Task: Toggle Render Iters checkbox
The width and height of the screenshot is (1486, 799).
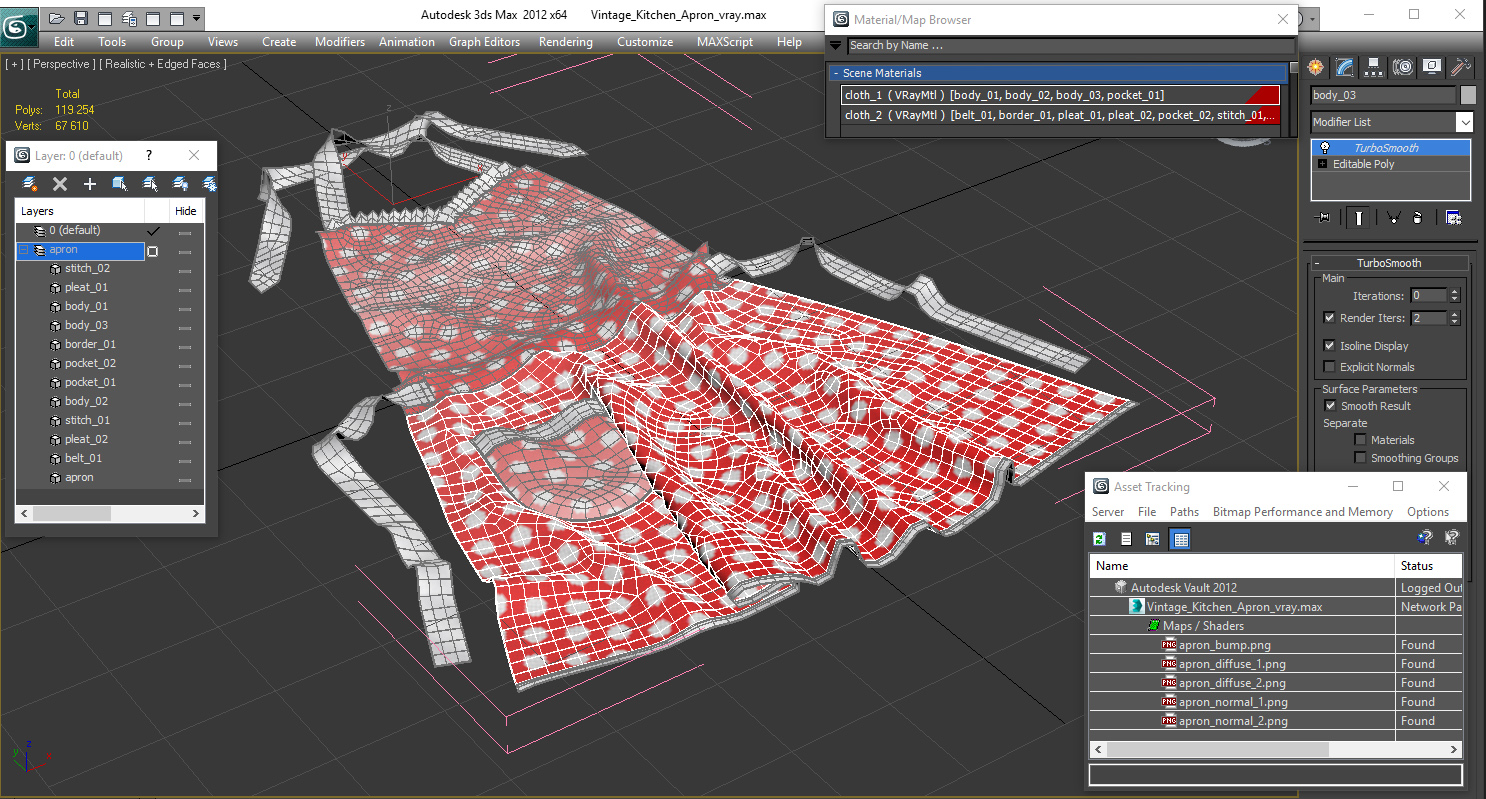Action: pos(1329,318)
